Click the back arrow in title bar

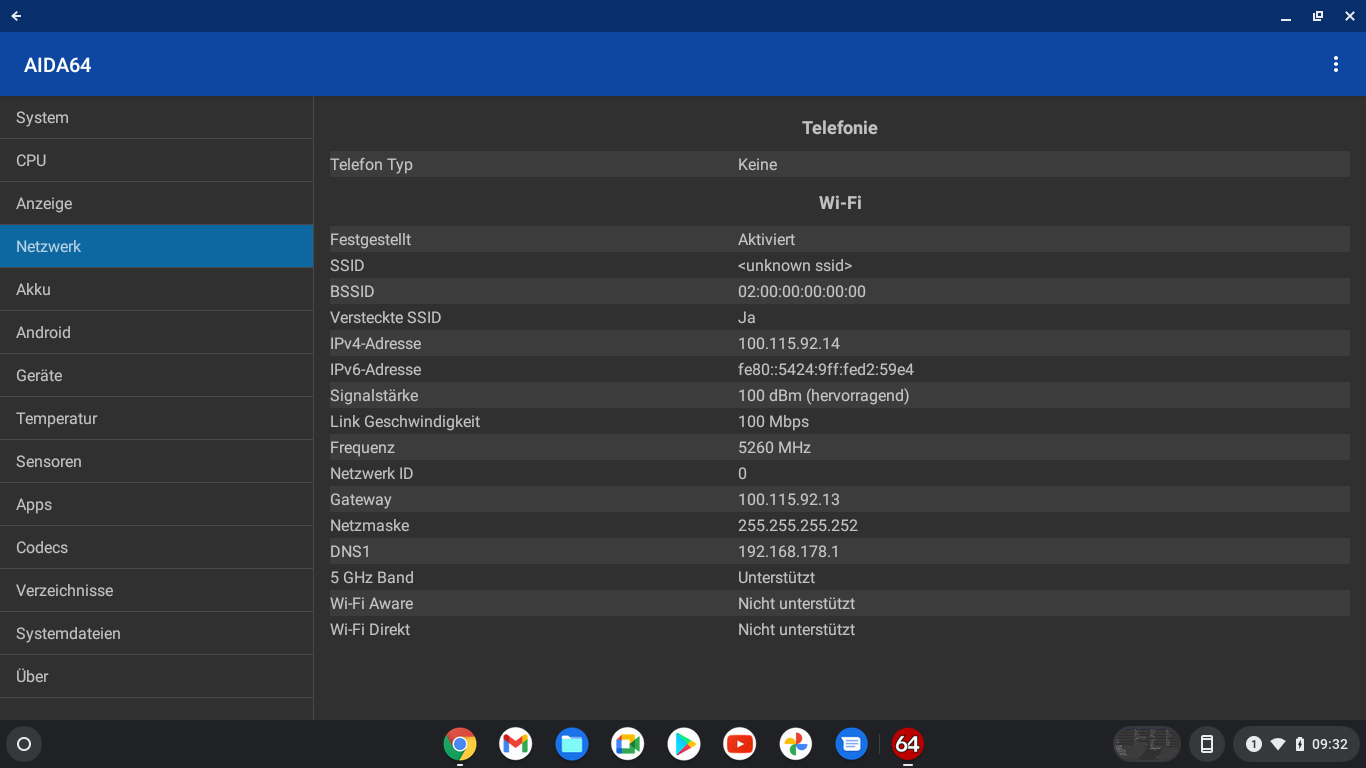pos(16,16)
